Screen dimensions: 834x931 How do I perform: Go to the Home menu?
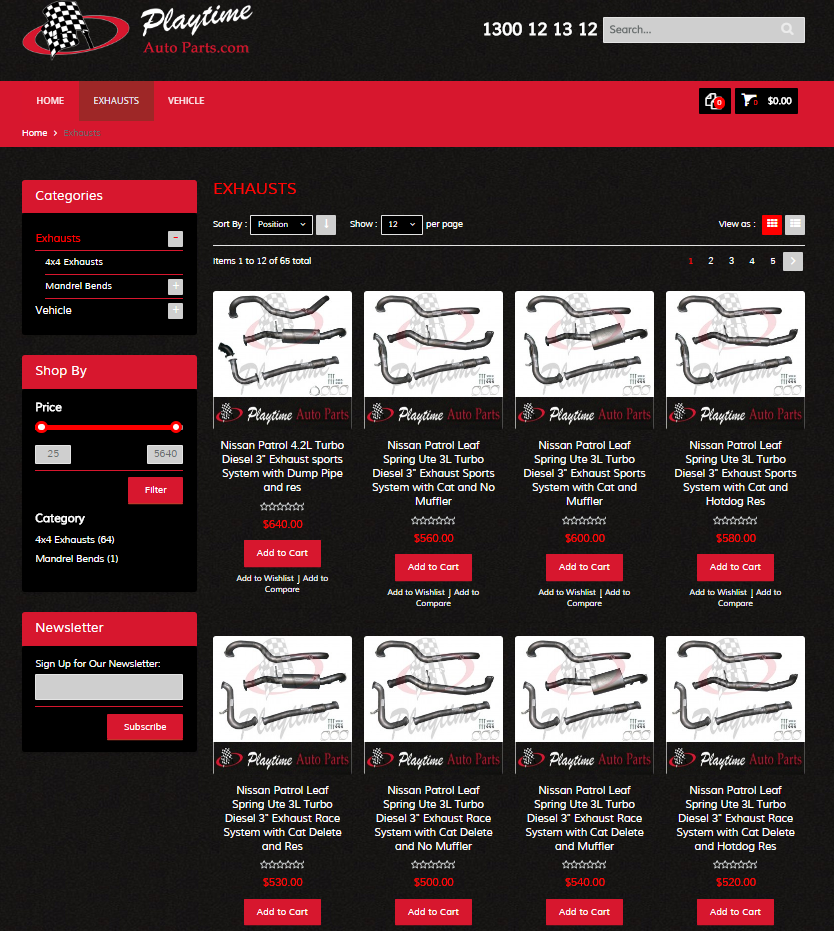(x=50, y=101)
